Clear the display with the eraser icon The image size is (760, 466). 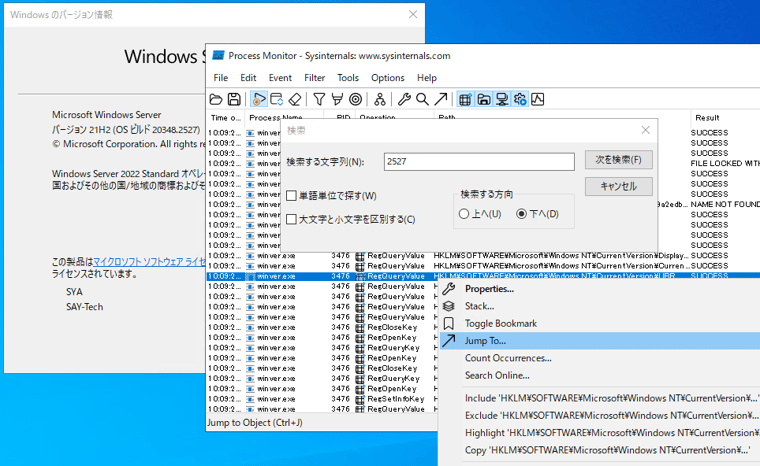[295, 99]
